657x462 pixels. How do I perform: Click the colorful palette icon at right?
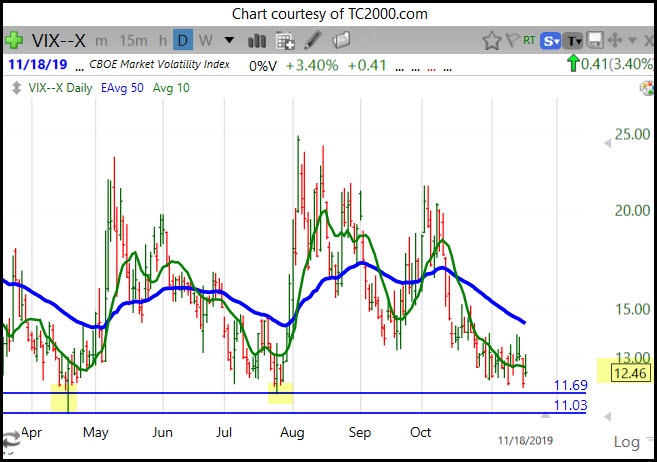[x=647, y=88]
